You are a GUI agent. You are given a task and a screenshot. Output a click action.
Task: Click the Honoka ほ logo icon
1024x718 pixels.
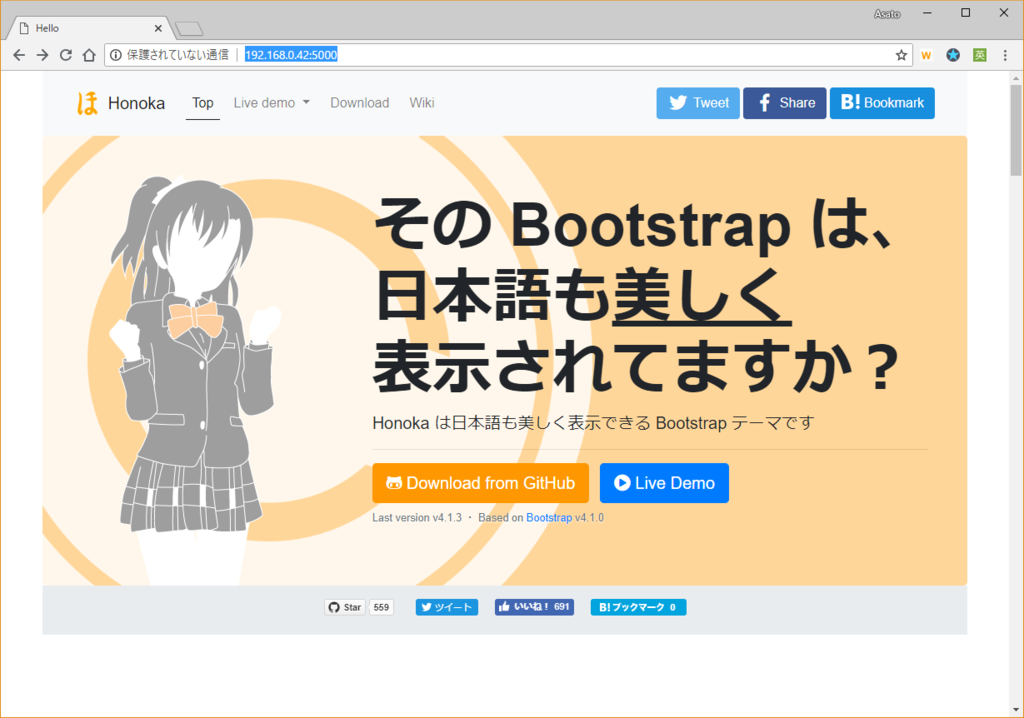click(x=88, y=103)
